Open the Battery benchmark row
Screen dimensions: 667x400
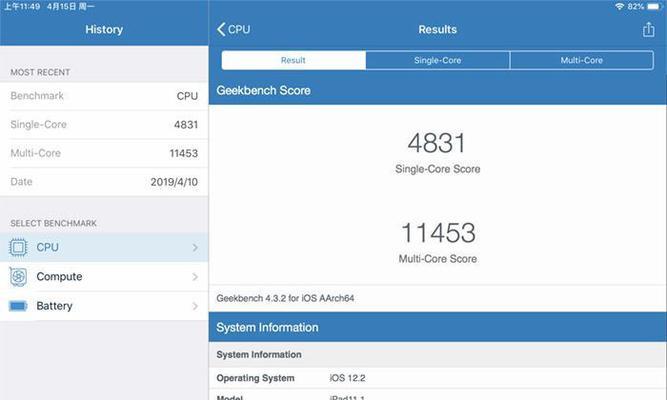coord(104,306)
